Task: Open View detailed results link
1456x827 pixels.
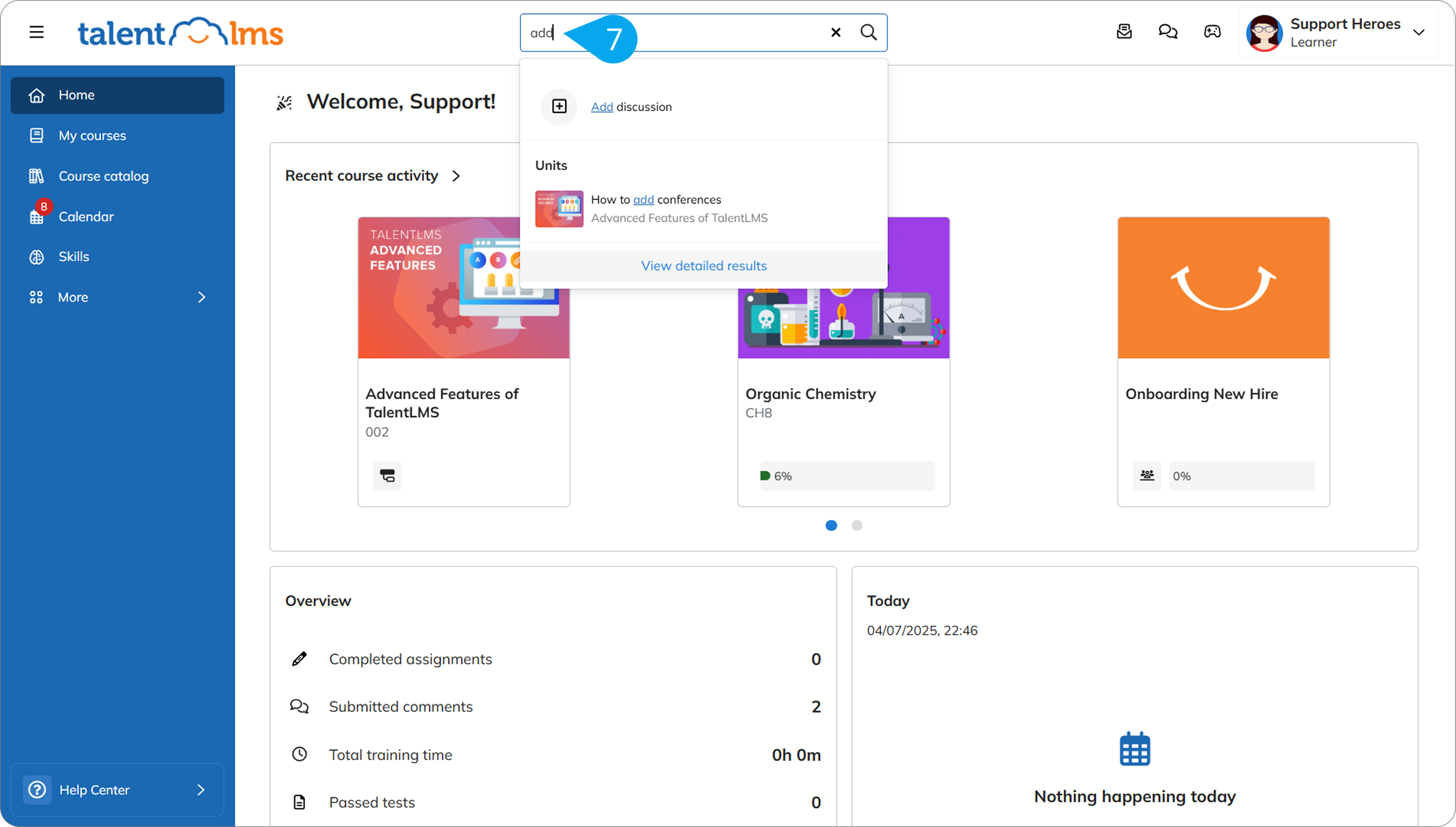Action: click(x=704, y=266)
